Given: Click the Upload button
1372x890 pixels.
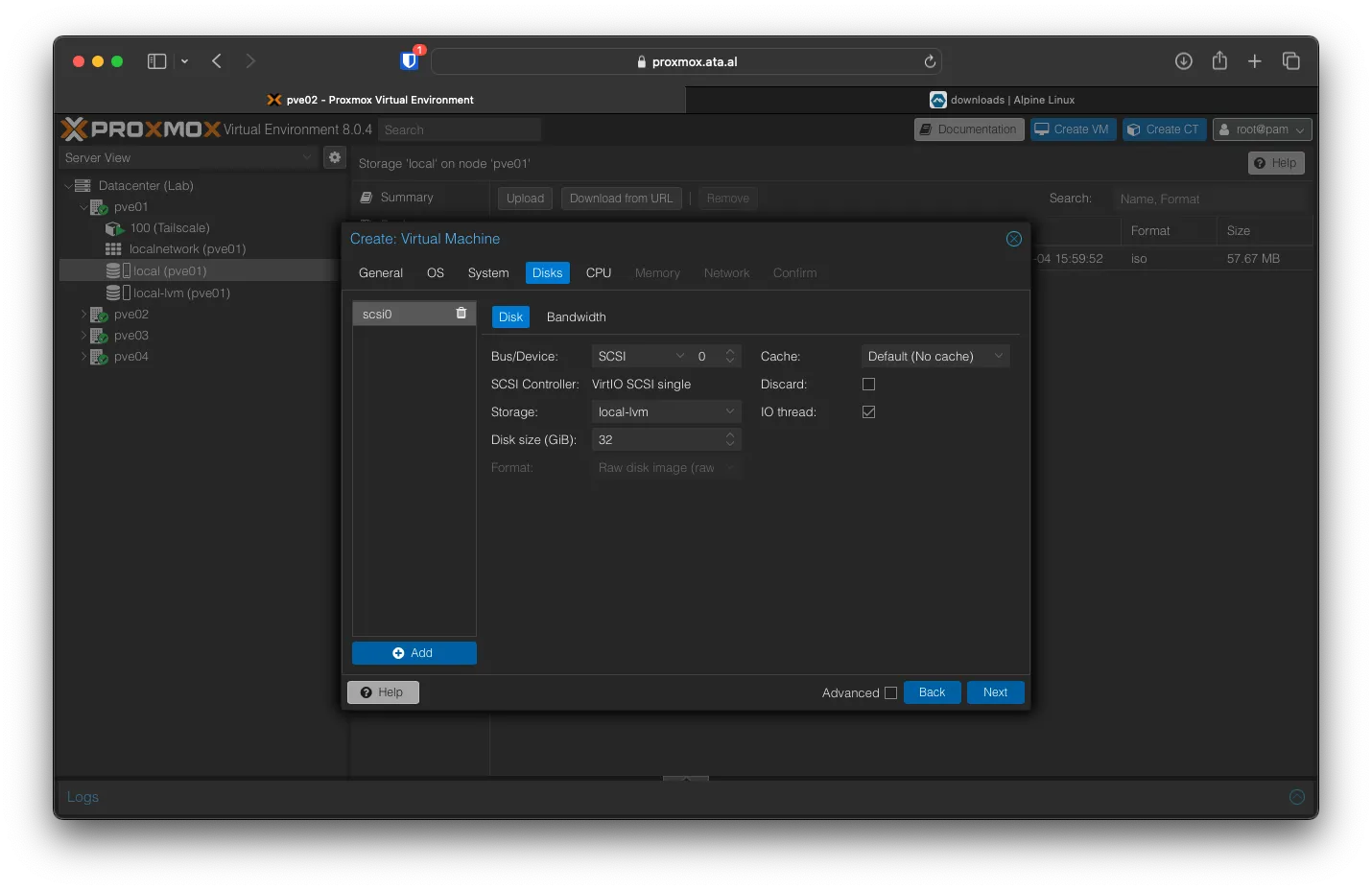Looking at the screenshot, I should point(525,199).
